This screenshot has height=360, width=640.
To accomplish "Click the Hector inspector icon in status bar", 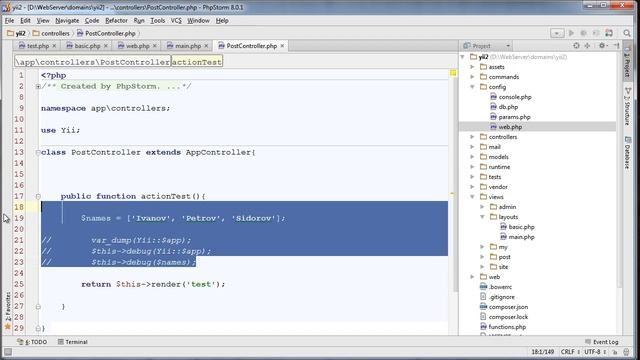I will (627, 352).
